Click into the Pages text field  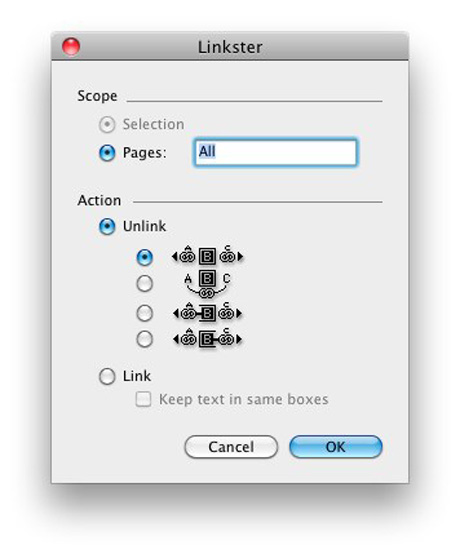coord(275,152)
